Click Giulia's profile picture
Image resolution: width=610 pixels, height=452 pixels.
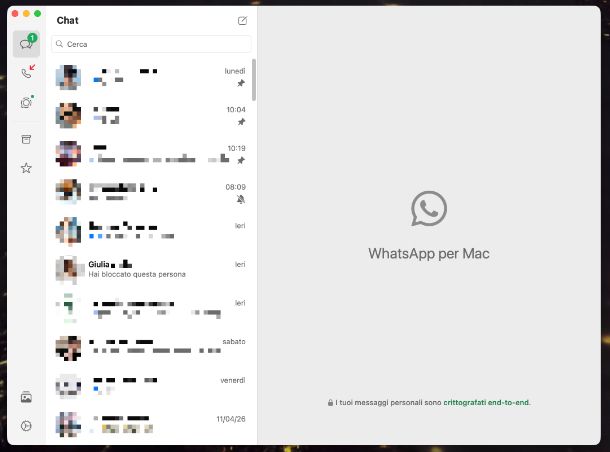point(68,270)
